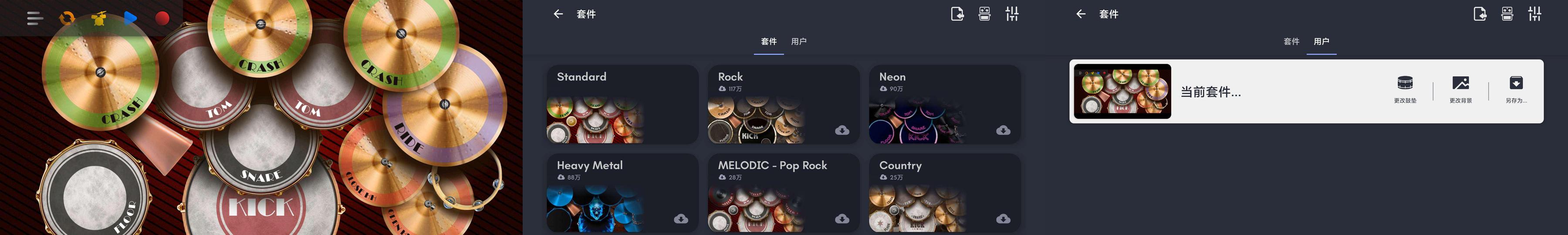
Task: Click import file icon in middle panel header
Action: [957, 14]
